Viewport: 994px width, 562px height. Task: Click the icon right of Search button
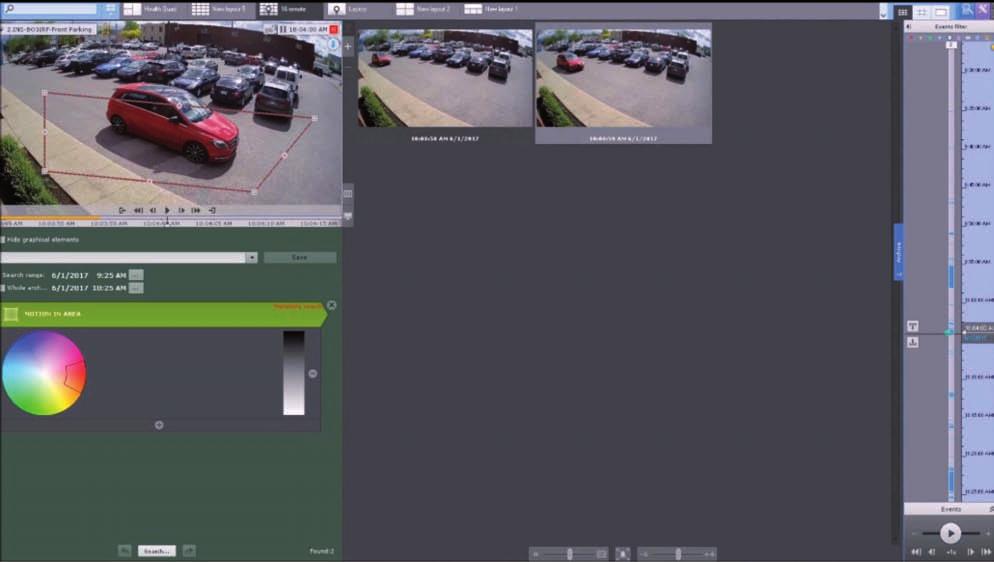point(189,551)
